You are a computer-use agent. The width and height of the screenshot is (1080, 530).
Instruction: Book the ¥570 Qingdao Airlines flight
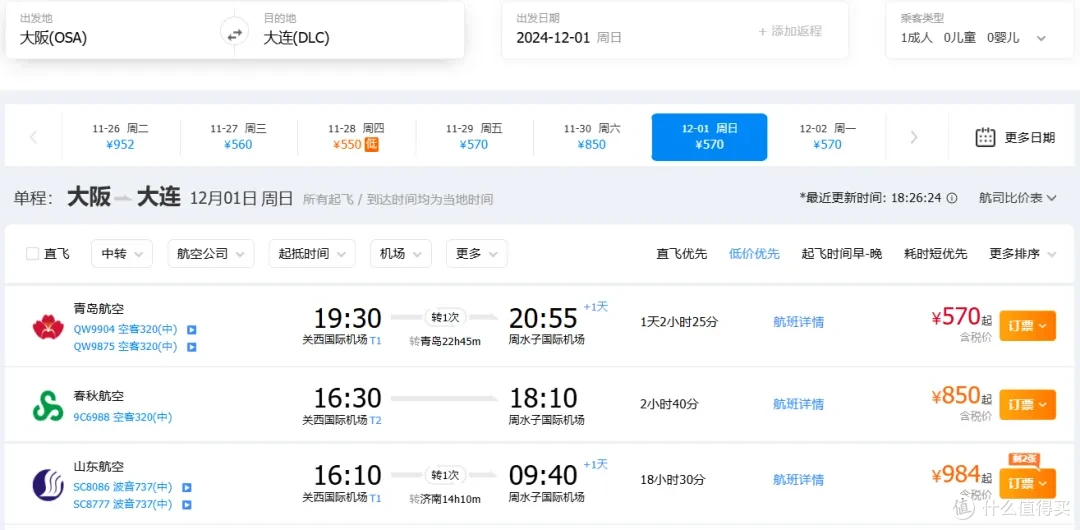coord(1027,325)
